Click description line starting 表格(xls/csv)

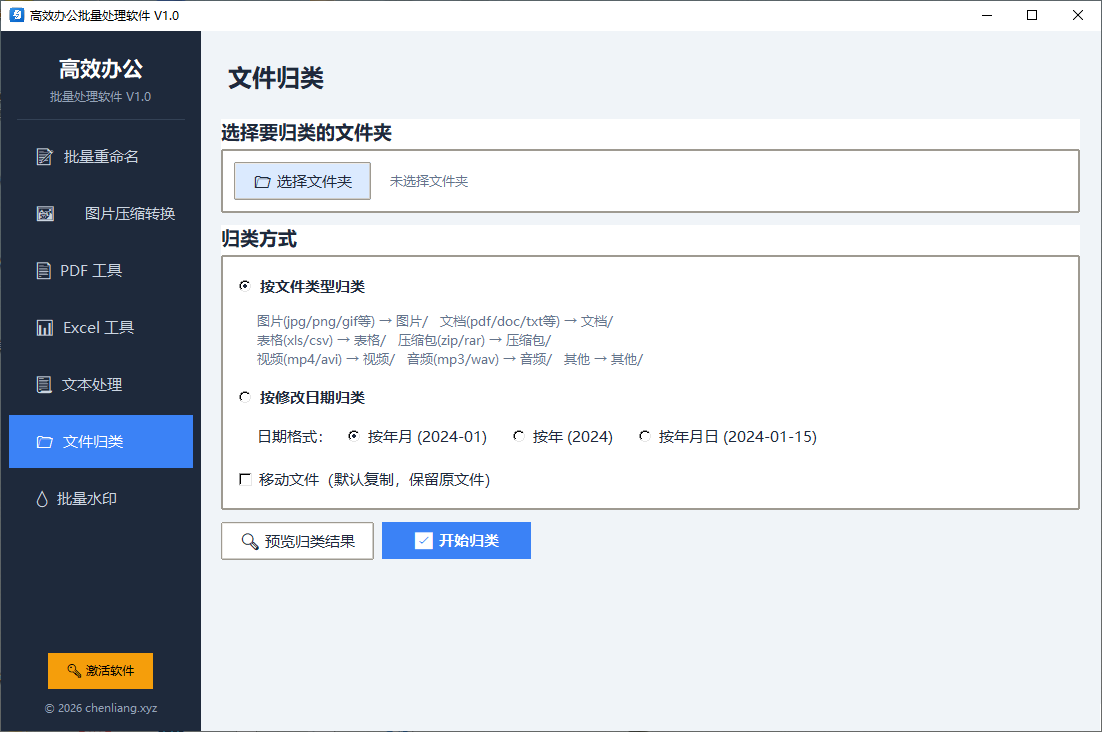pos(403,340)
